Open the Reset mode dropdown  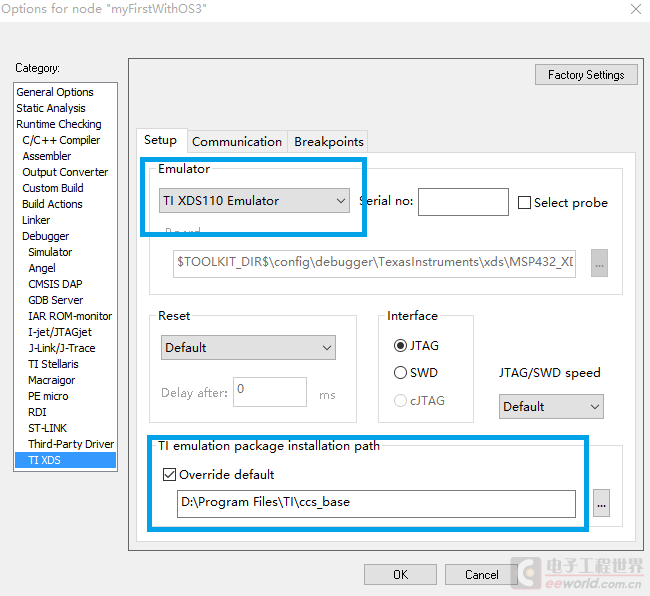point(248,347)
